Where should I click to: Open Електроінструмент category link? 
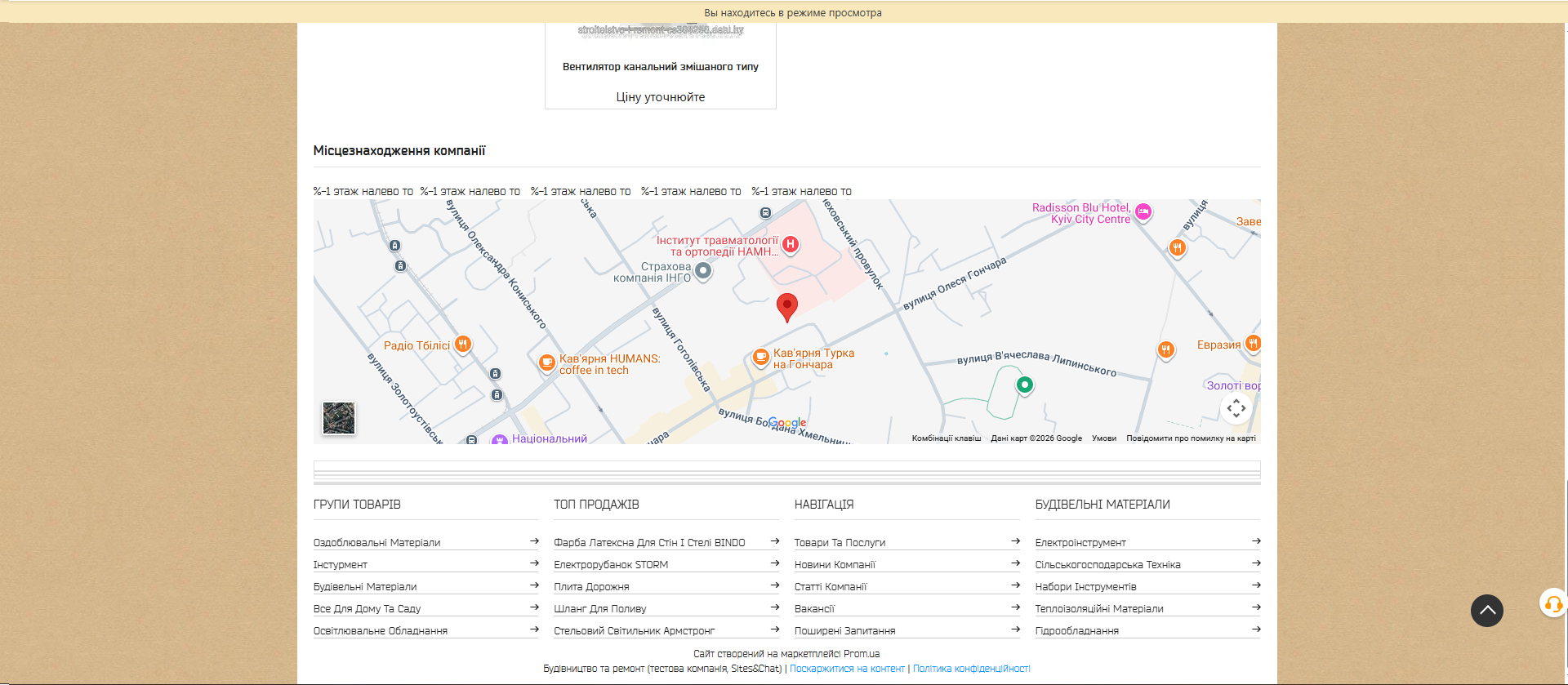point(1080,543)
